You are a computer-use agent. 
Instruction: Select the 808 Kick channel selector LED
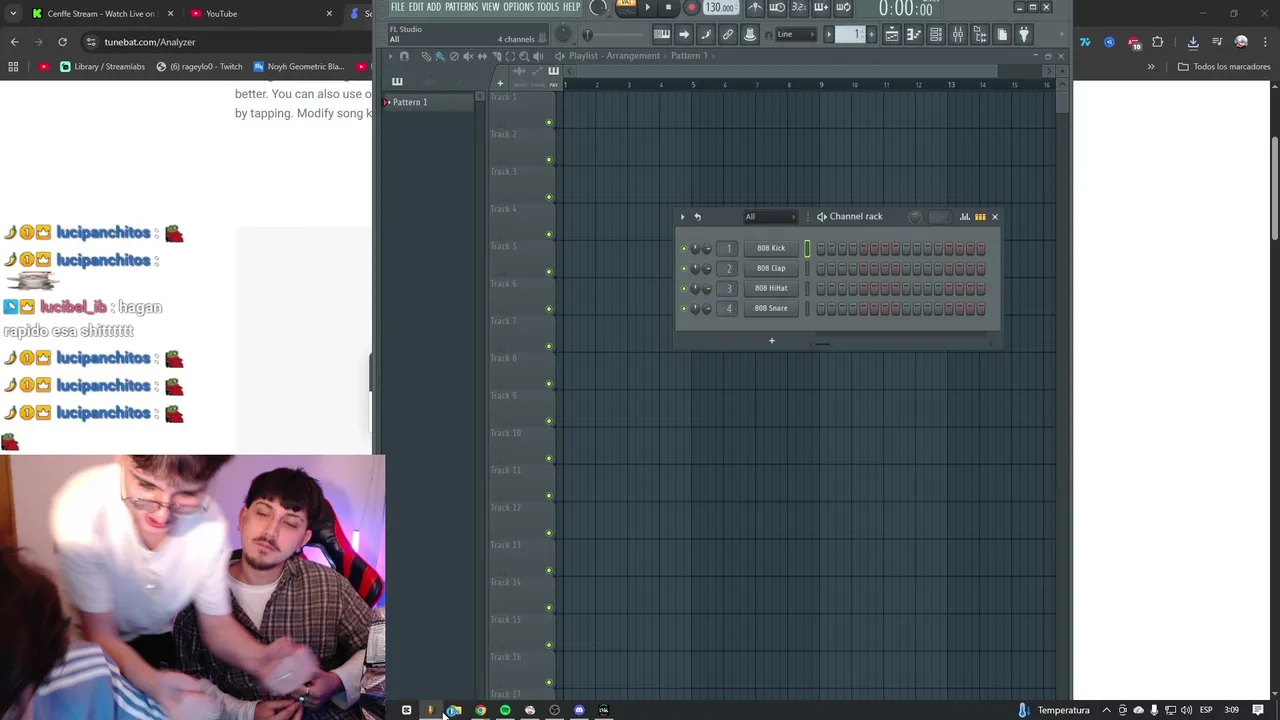[x=807, y=248]
